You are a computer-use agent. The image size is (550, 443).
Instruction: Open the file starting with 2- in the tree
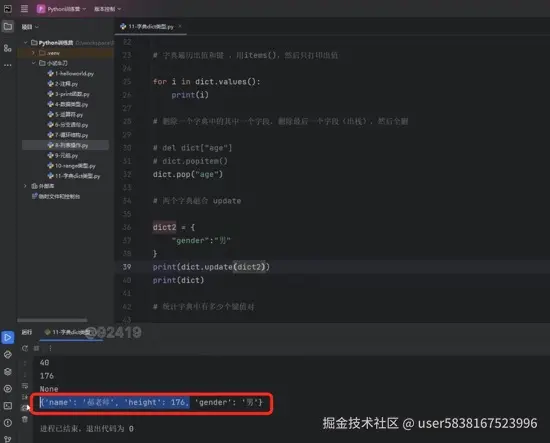click(x=66, y=84)
